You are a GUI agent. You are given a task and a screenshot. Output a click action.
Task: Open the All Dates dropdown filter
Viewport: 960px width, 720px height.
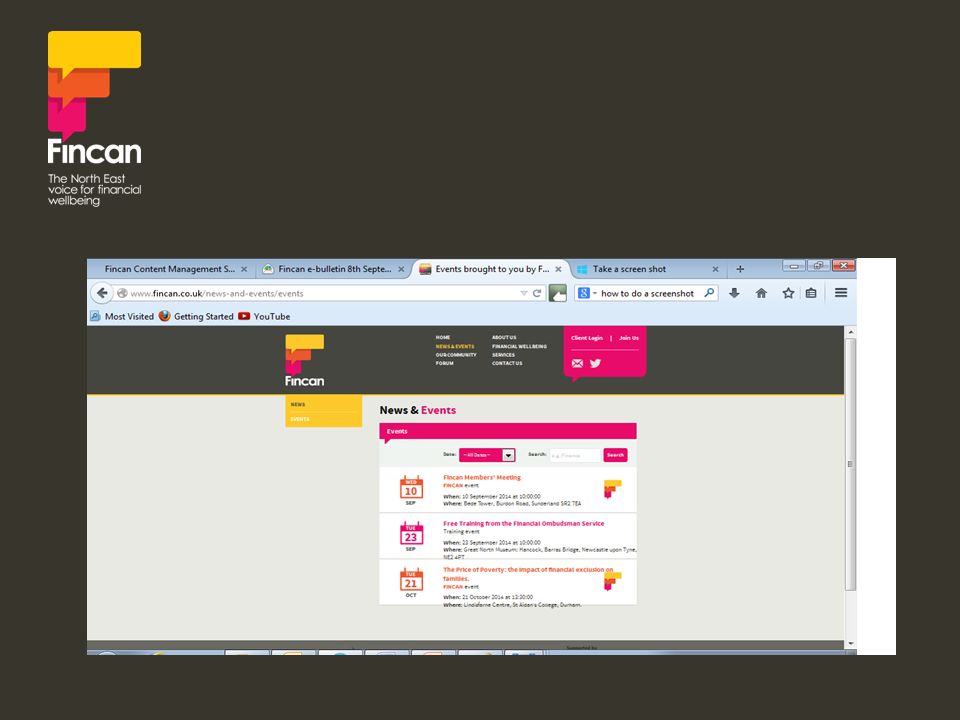pyautogui.click(x=487, y=455)
